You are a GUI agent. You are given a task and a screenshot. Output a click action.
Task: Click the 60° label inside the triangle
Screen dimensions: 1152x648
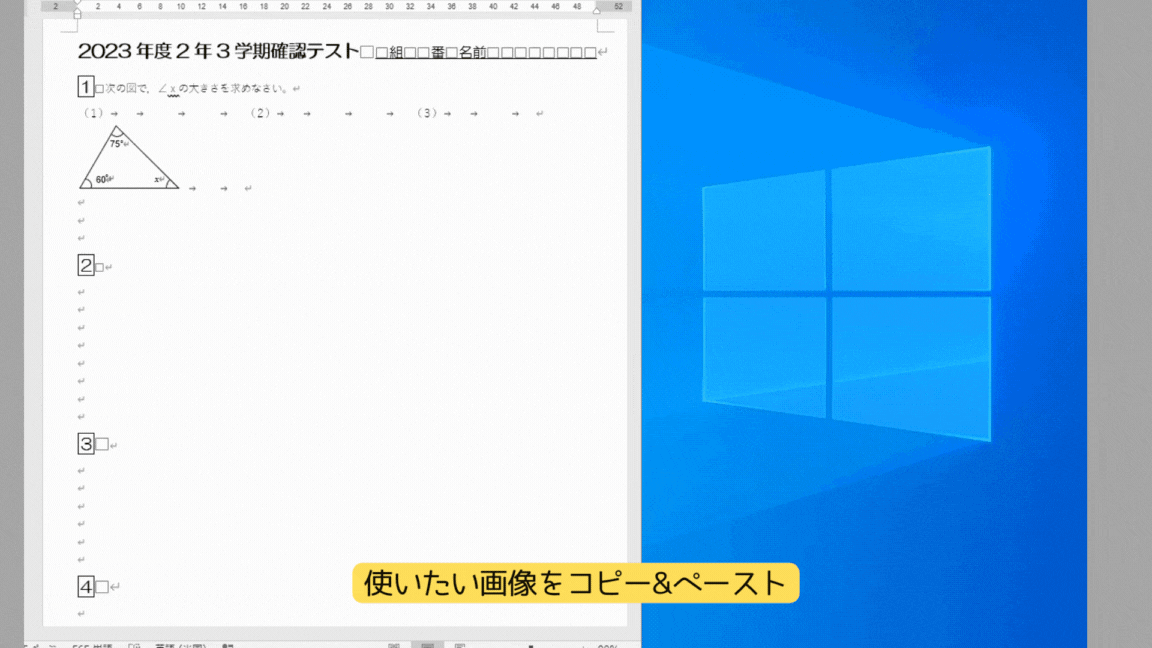(x=102, y=180)
